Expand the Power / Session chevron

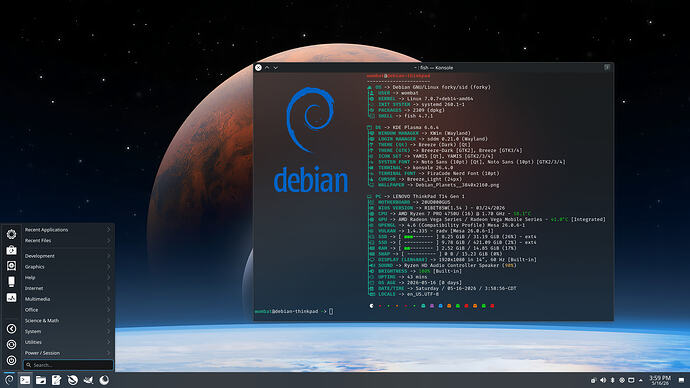108,353
